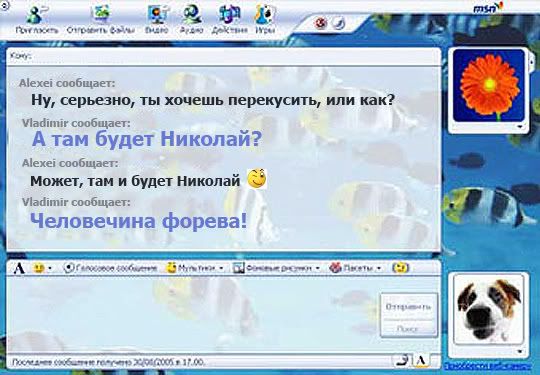Click the paintbrush color scheme icon
Image resolution: width=540 pixels, height=375 pixels.
coord(339,23)
